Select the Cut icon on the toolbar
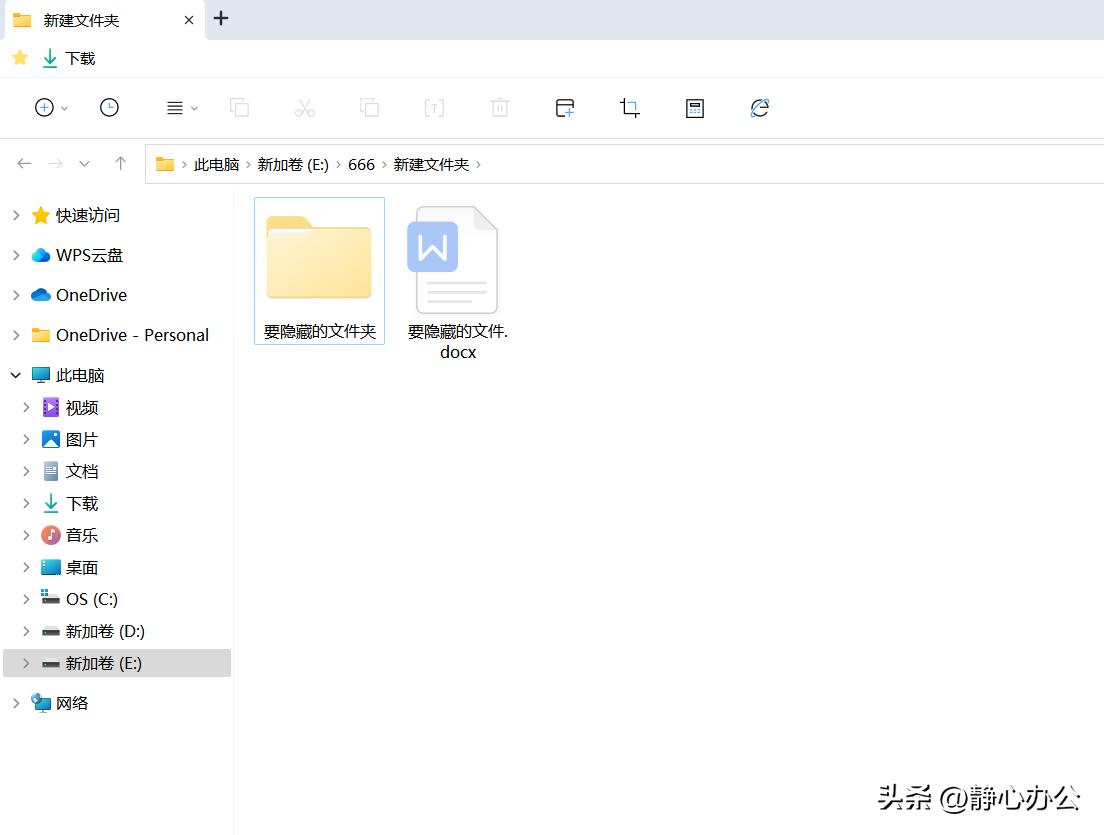 tap(304, 108)
